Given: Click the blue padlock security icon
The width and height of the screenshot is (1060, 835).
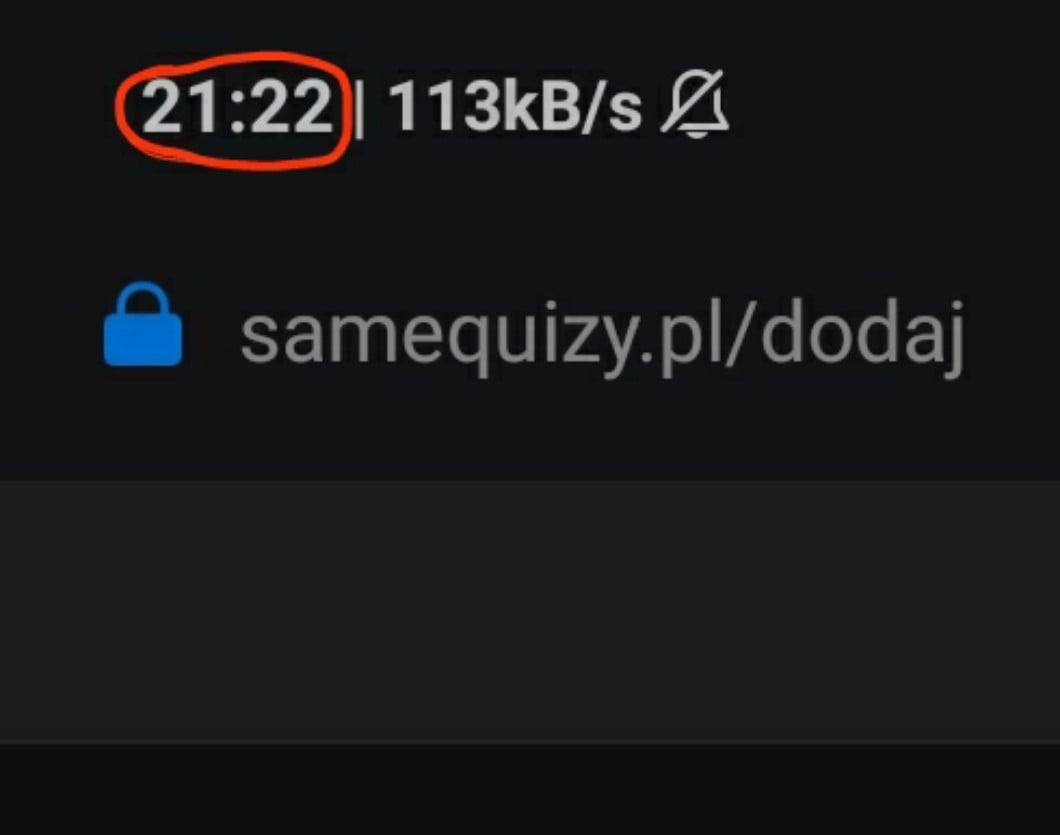Looking at the screenshot, I should point(143,324).
